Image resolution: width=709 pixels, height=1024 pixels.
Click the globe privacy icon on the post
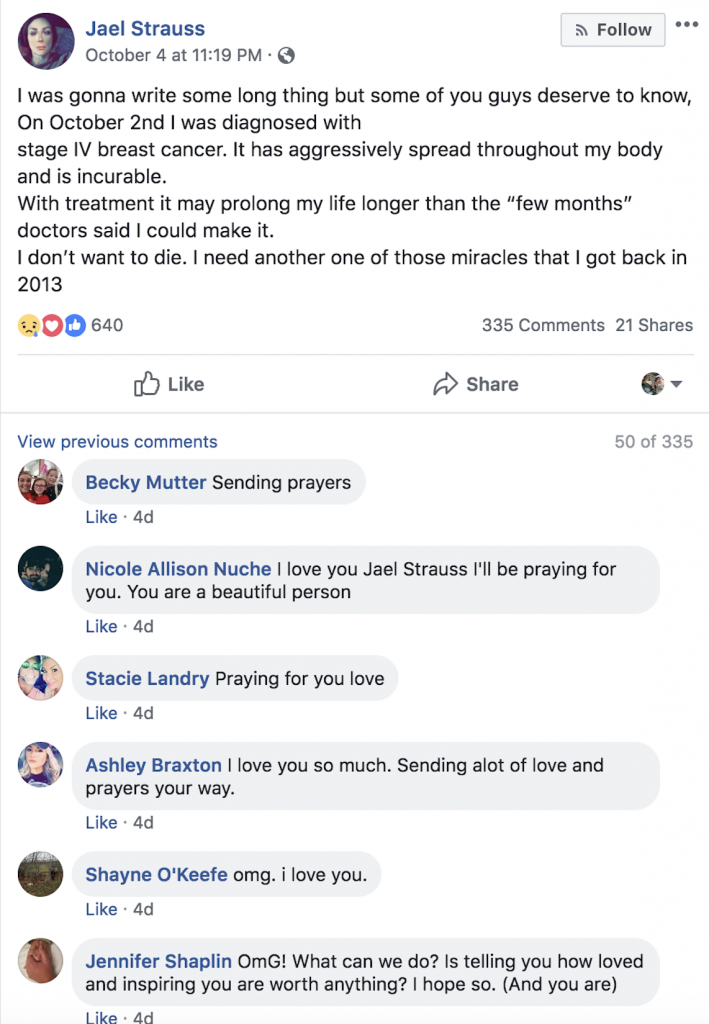tap(286, 57)
